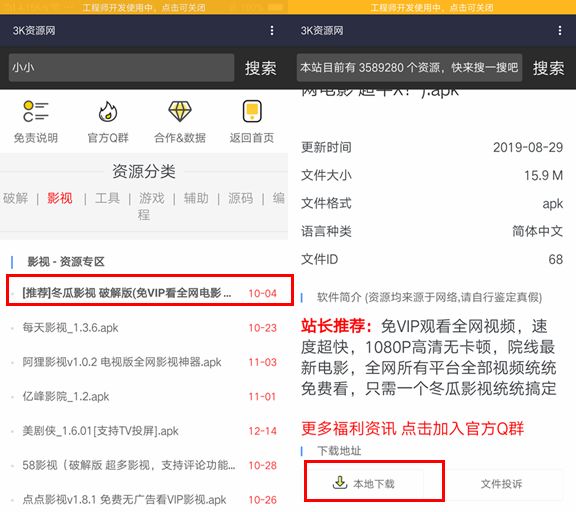Click the 文件投诉 button
Image resolution: width=576 pixels, height=512 pixels.
click(x=501, y=484)
